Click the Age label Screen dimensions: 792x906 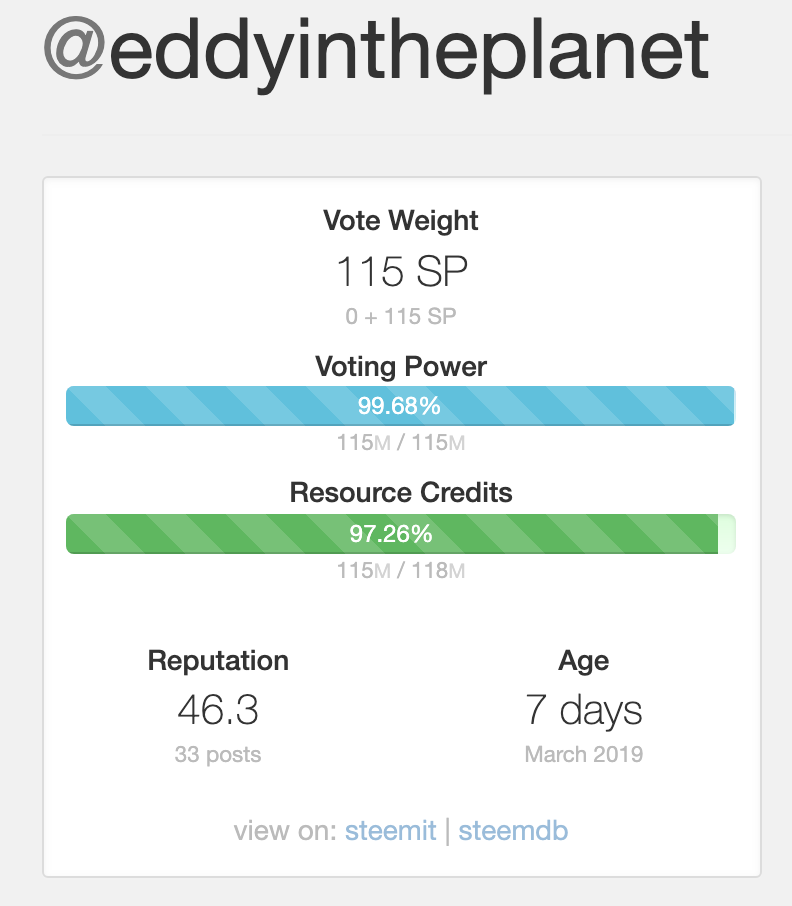click(584, 661)
